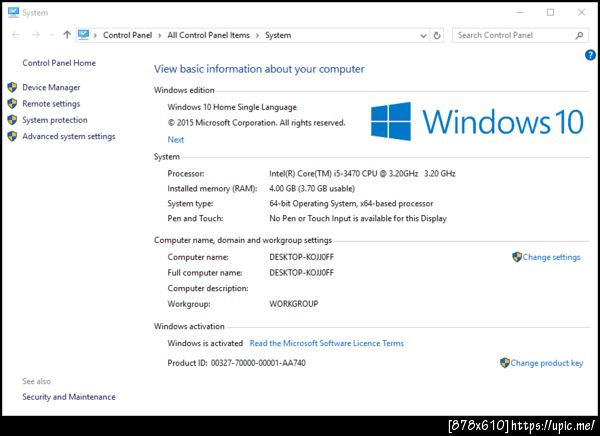Select the Control Panel breadcrumb
The image size is (600, 436).
(x=127, y=35)
